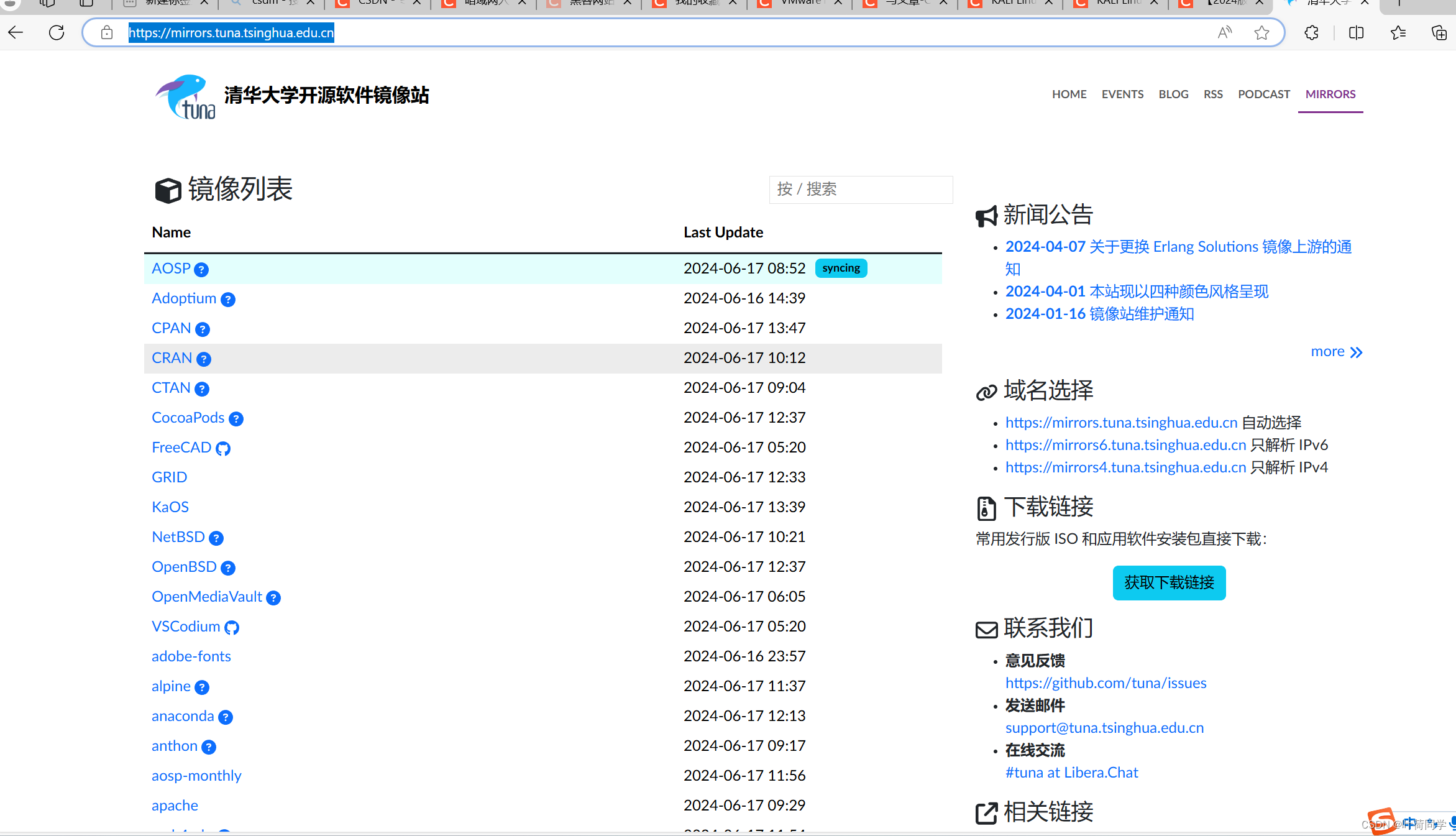Viewport: 1456px width, 836px height.
Task: Open FreeCAD GitHub icon
Action: coord(223,449)
